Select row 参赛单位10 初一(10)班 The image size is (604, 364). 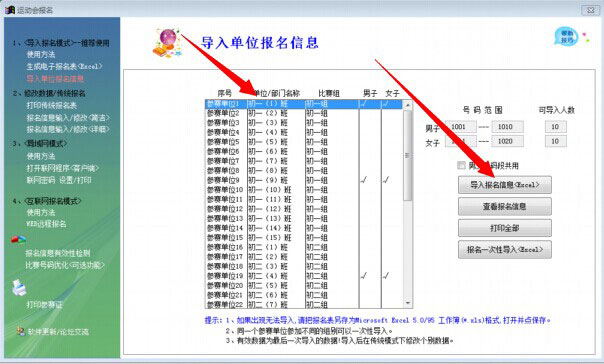(x=304, y=190)
